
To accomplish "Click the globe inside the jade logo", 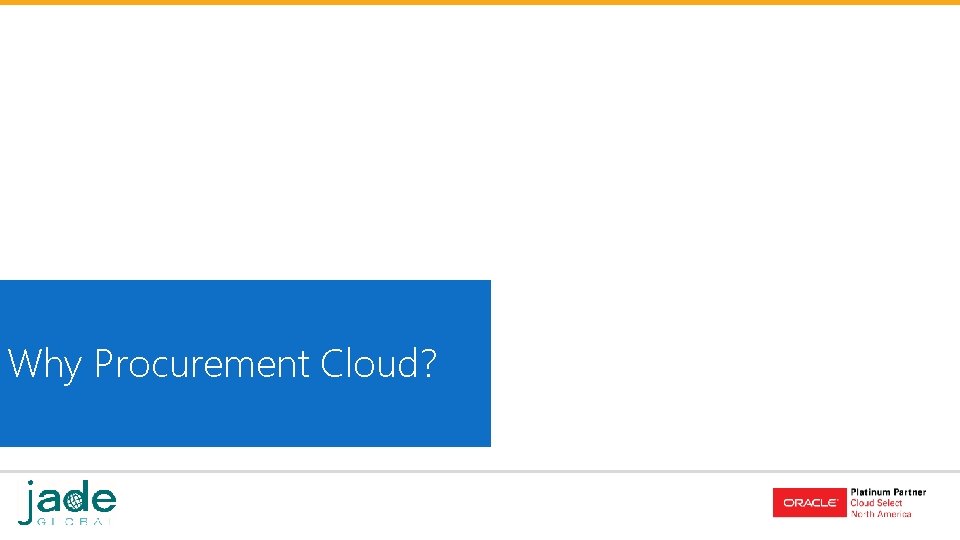I will [73, 501].
